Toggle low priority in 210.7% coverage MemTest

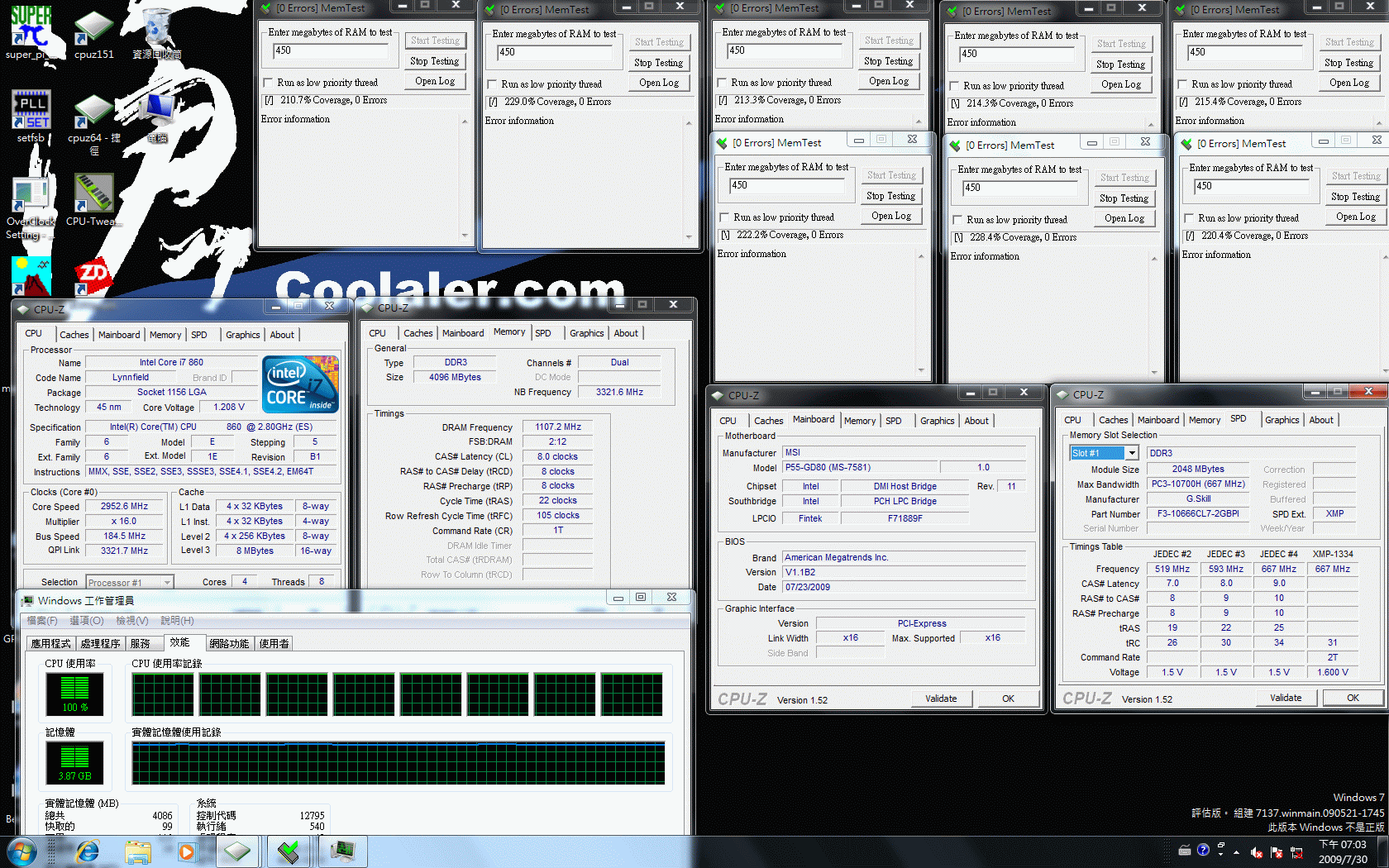click(x=268, y=83)
